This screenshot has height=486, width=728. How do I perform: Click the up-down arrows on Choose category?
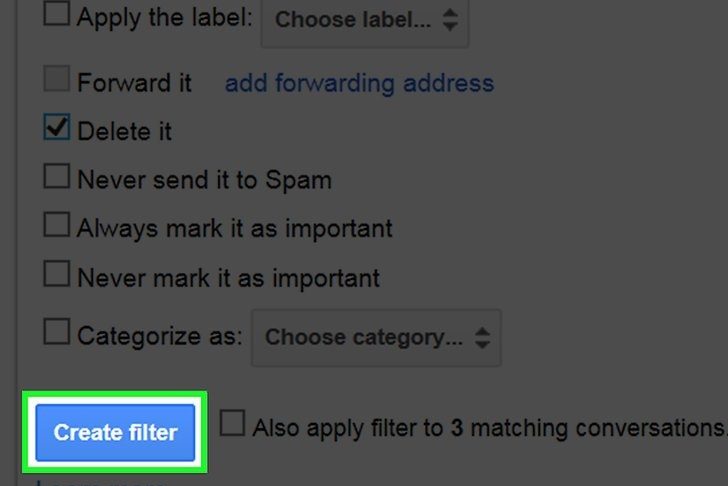coord(481,338)
